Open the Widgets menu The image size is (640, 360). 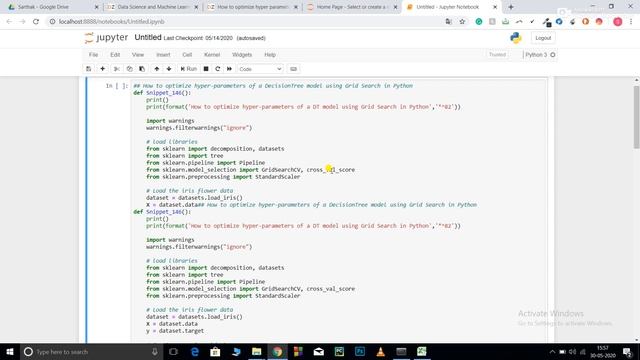tap(242, 55)
